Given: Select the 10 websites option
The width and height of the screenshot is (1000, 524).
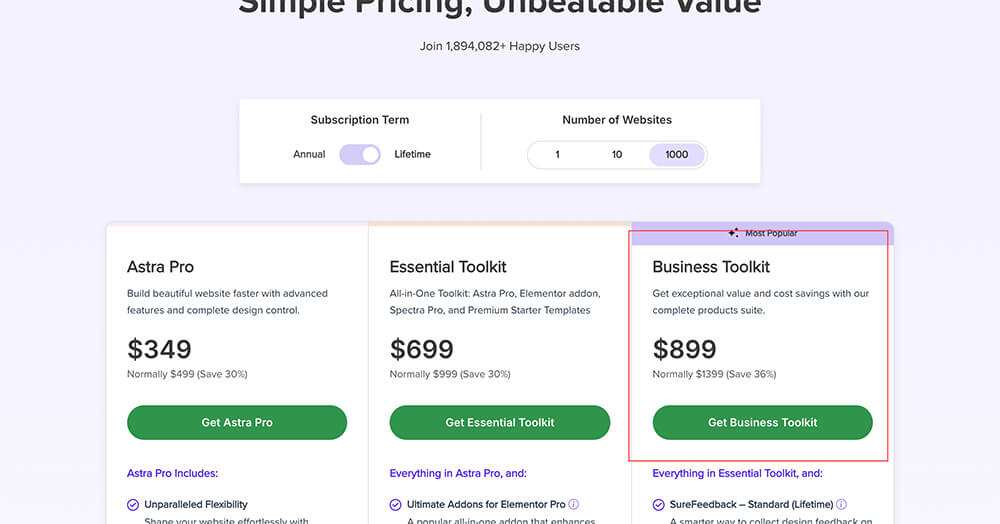Looking at the screenshot, I should (617, 154).
